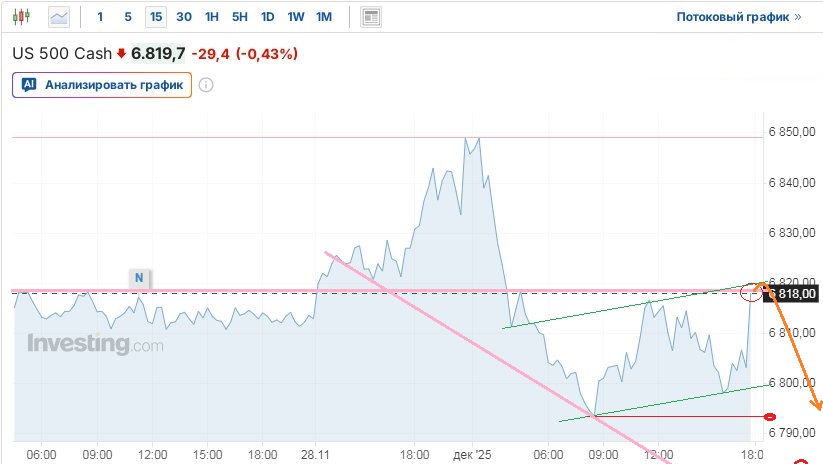The height and width of the screenshot is (464, 823).
Task: Choose the 1W weekly interval
Action: point(296,17)
